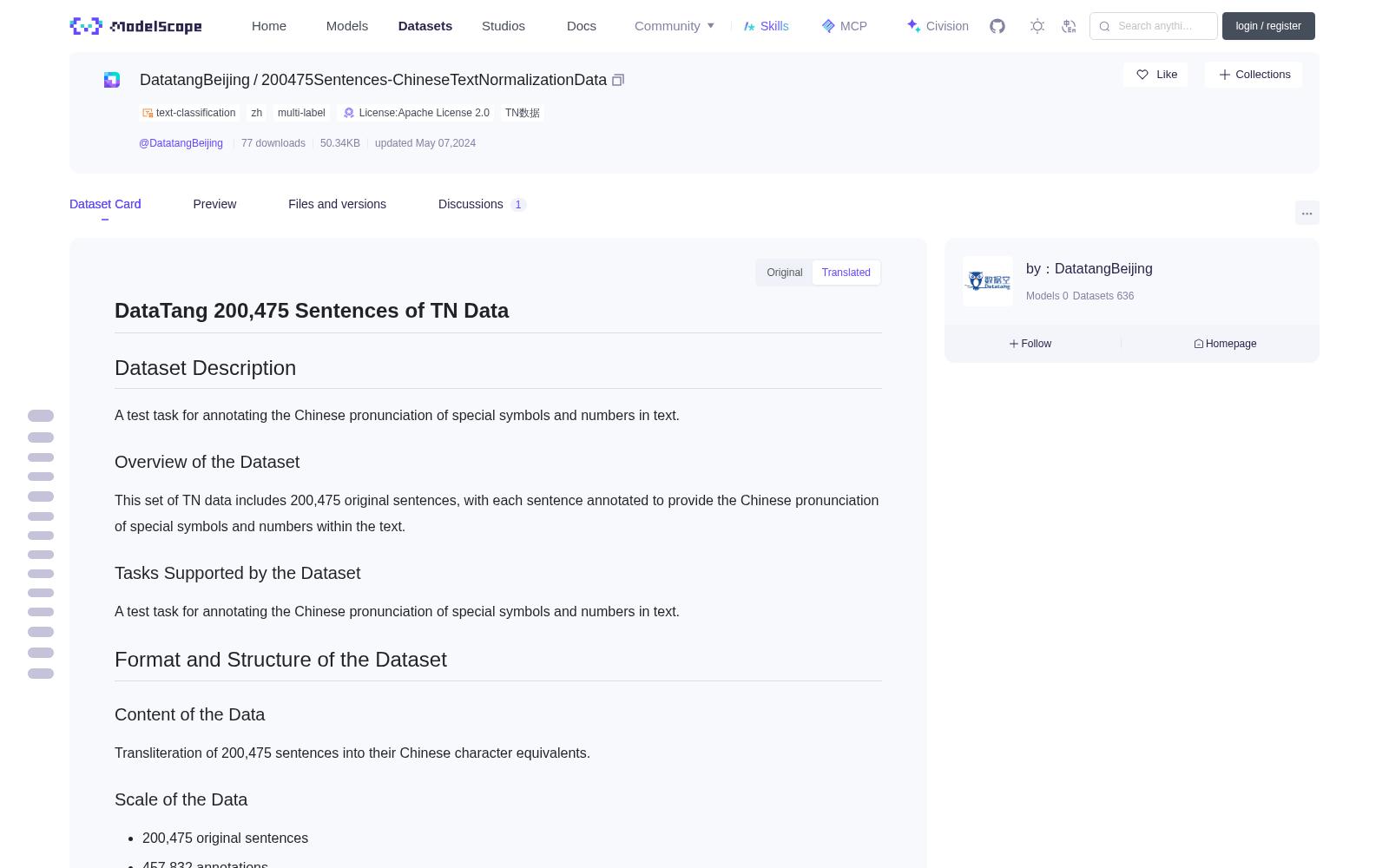Click the 'Models 0' count text
This screenshot has height=868, width=1389.
coord(1047,296)
